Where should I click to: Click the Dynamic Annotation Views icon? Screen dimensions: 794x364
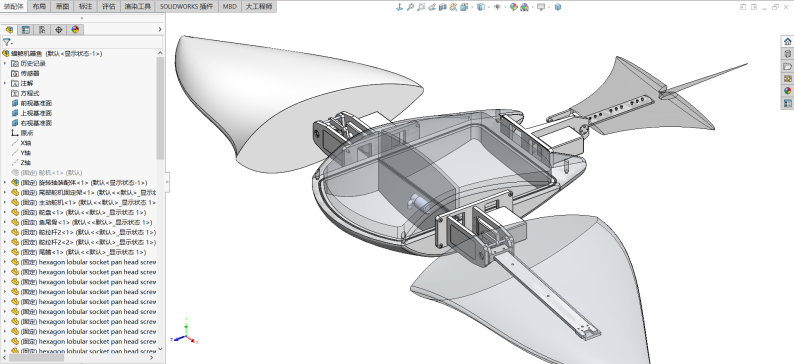(453, 7)
